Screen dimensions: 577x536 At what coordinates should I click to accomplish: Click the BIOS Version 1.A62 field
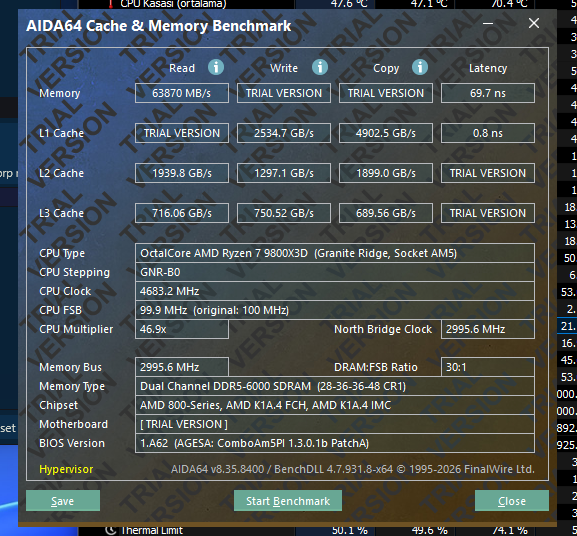335,443
